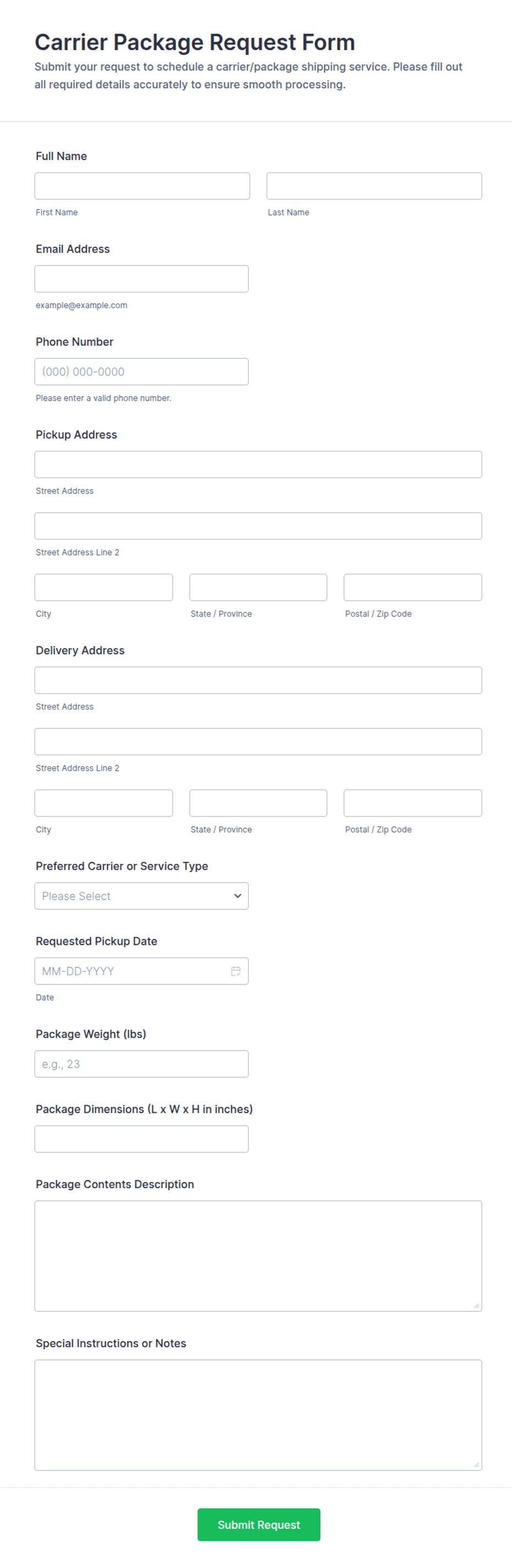Open the calendar icon in pickup date
512x1568 pixels.
(x=236, y=971)
